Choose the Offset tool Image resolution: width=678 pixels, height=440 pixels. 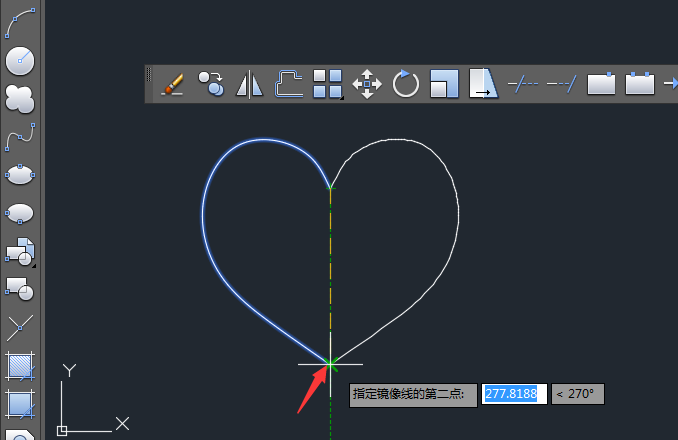pos(288,84)
